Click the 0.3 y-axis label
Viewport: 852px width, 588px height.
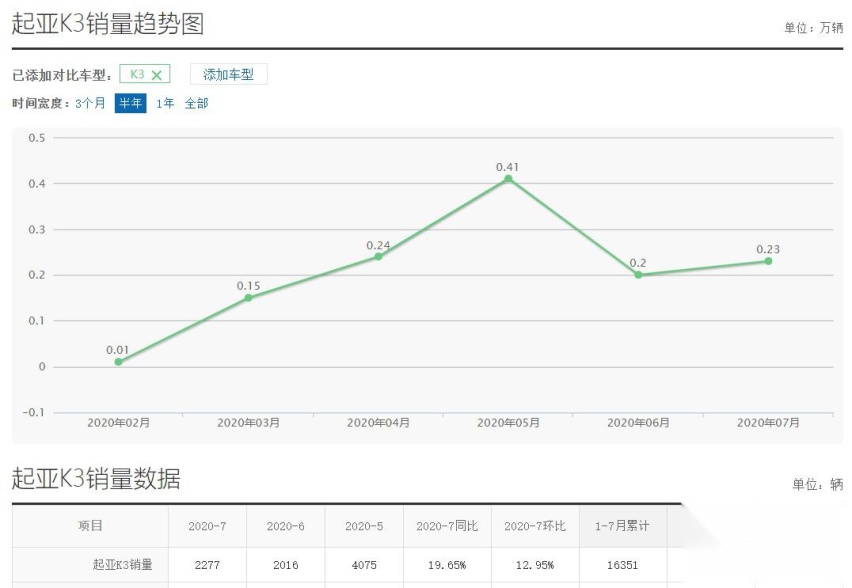37,229
